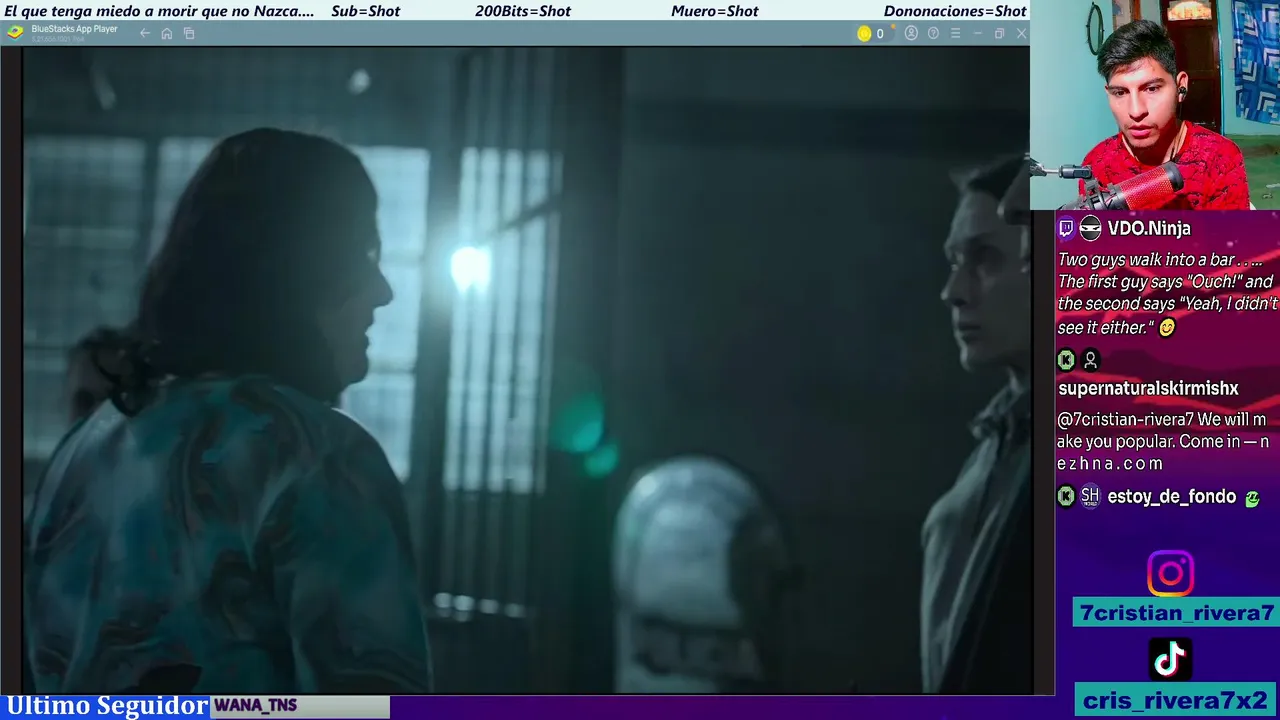Click the SH badge beside estoy_de_fondo
Screen dimensions: 1280x720
[1090, 496]
